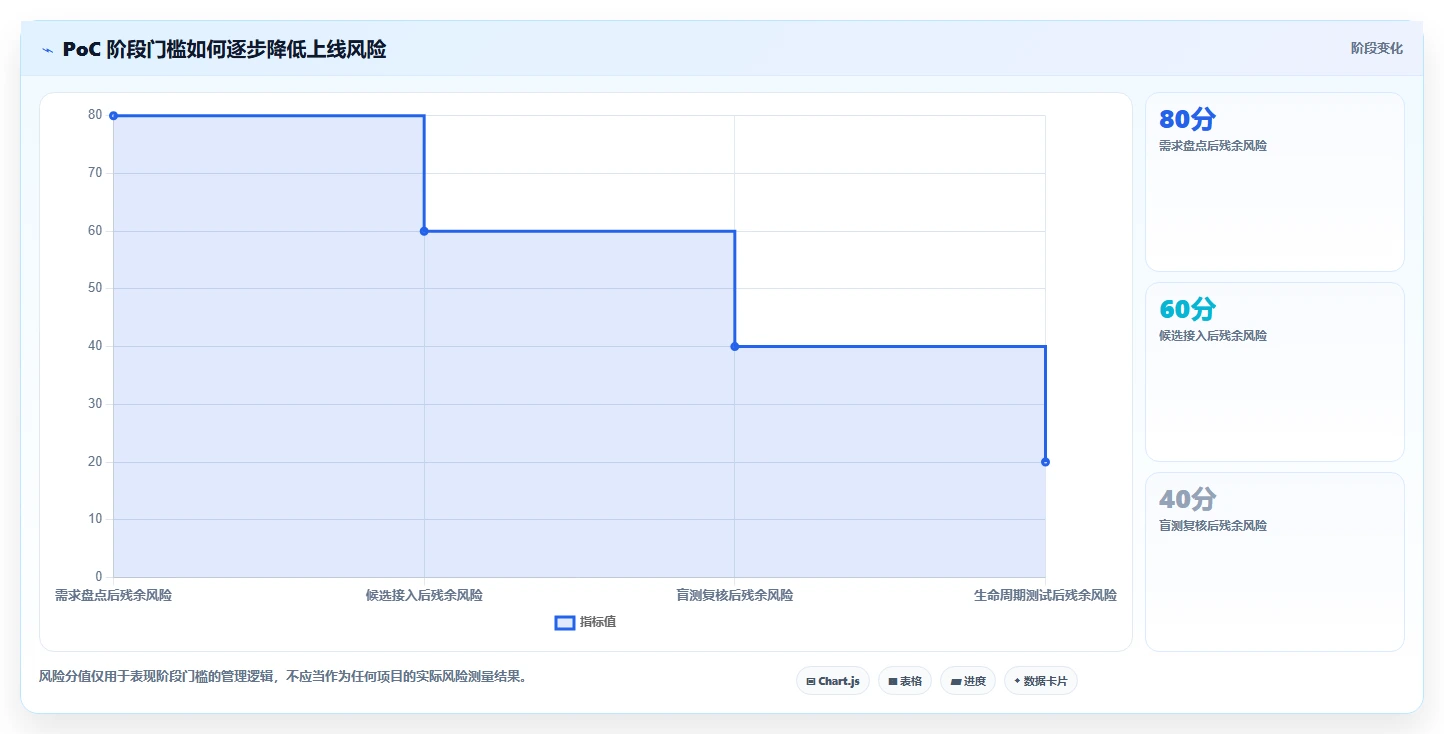Click the y-axis tick label 70

pyautogui.click(x=95, y=173)
